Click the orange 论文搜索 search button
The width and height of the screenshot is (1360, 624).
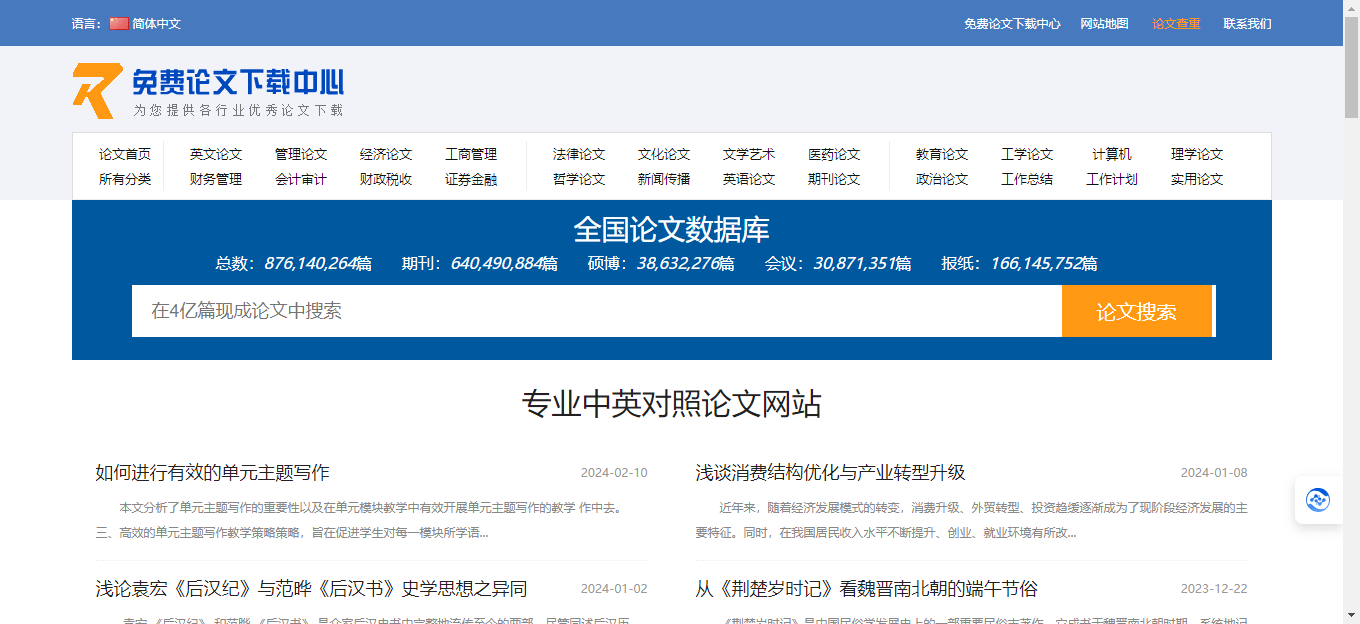[1136, 311]
